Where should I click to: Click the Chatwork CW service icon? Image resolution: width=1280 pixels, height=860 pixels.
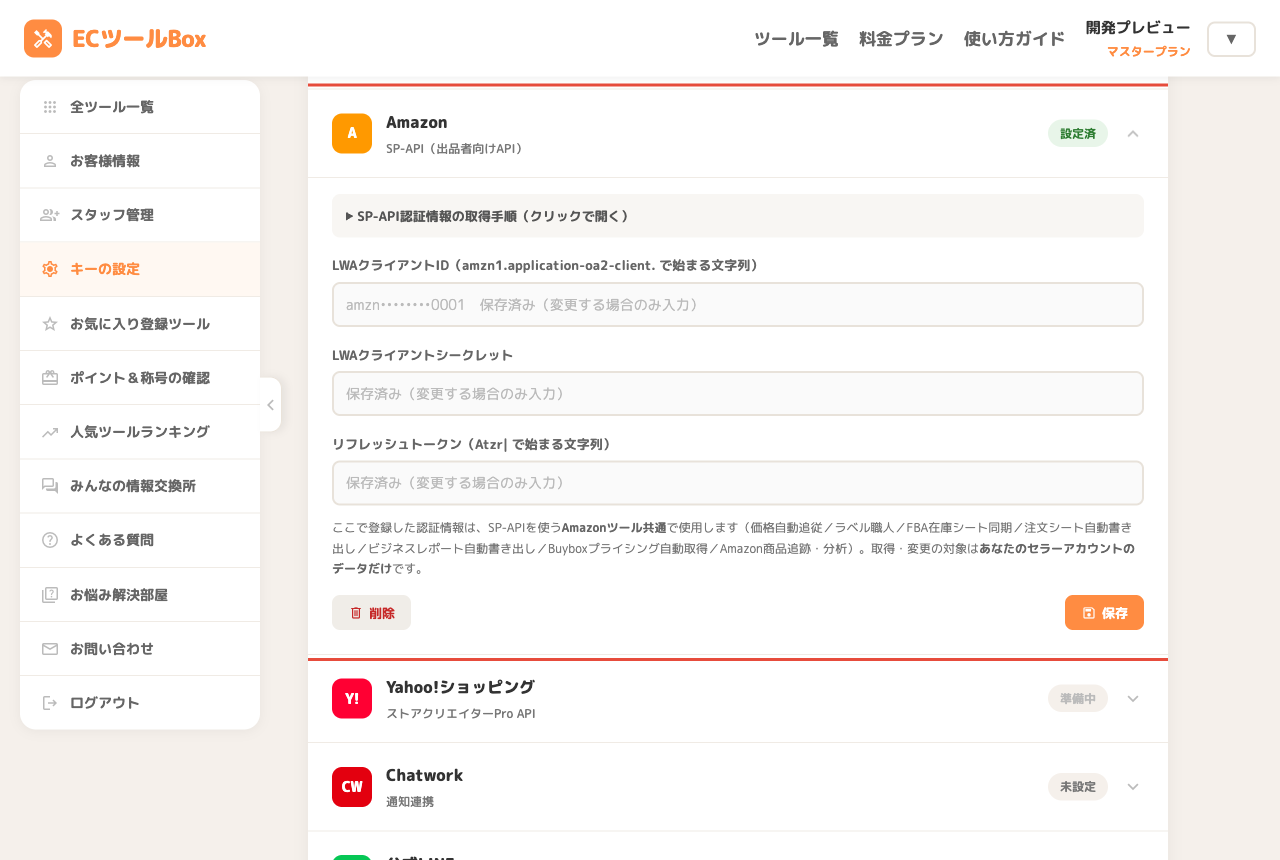point(352,787)
